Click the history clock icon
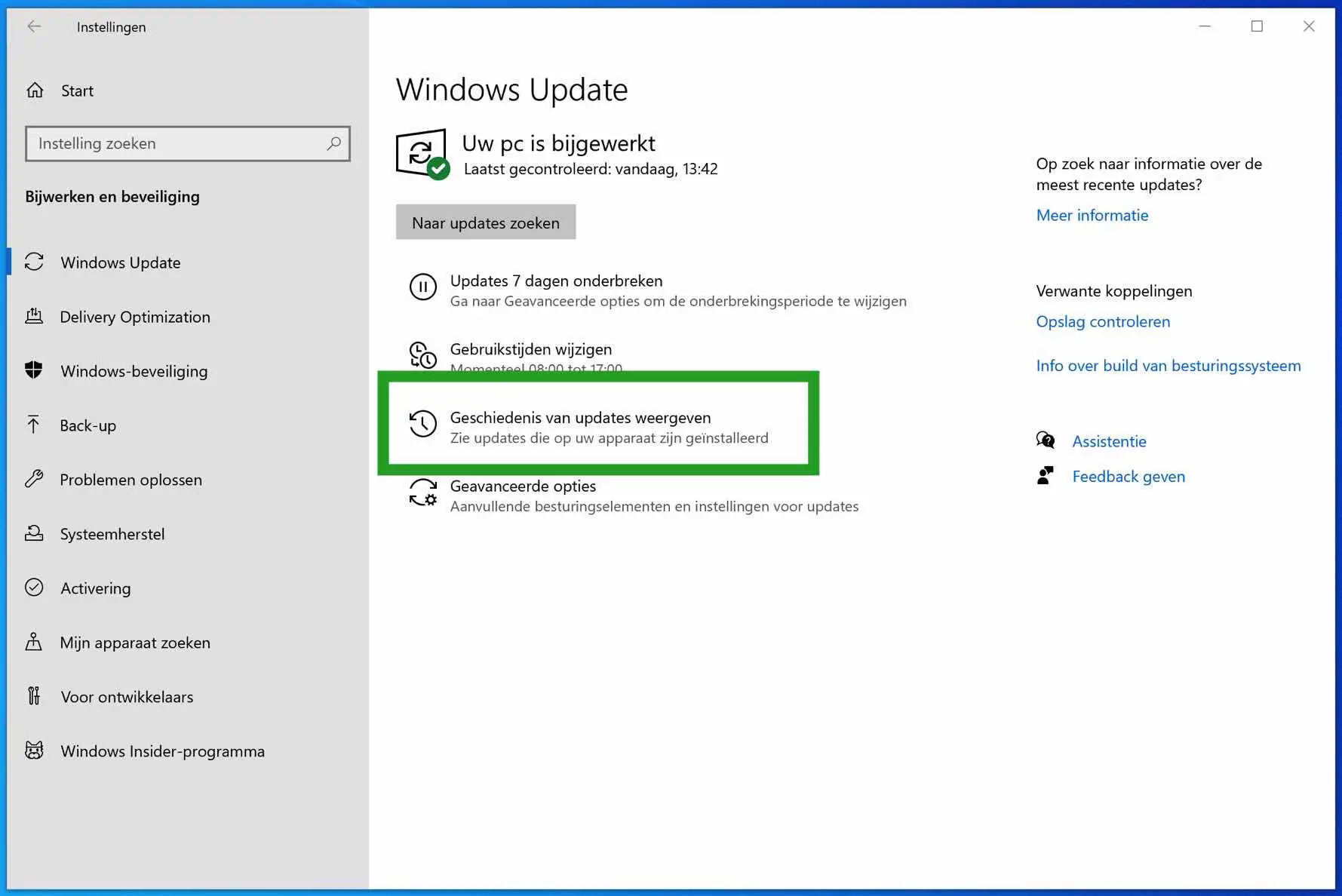The image size is (1342, 896). (x=422, y=424)
